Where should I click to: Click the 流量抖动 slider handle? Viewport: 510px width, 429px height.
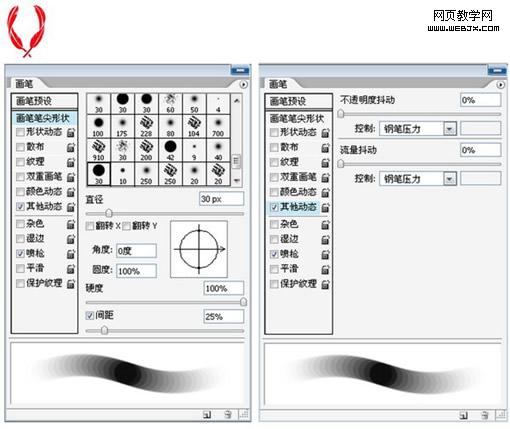341,164
